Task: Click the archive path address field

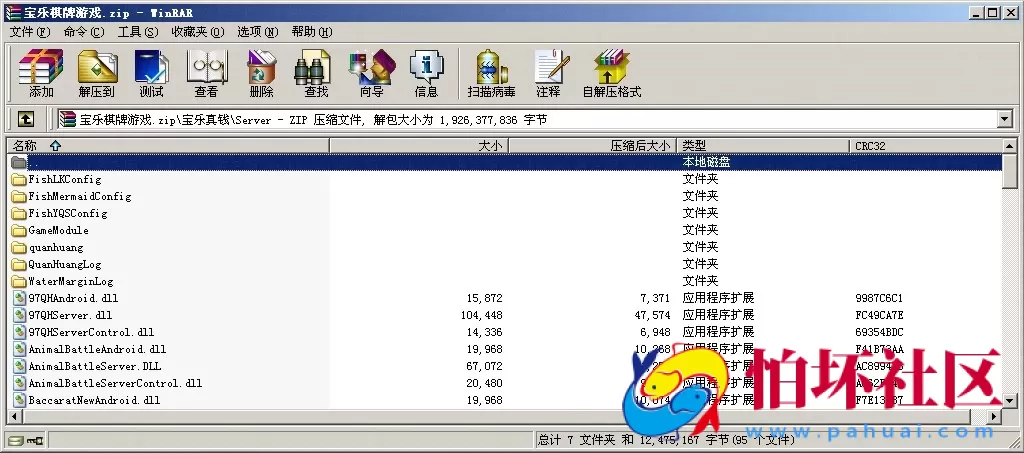Action: [x=526, y=119]
